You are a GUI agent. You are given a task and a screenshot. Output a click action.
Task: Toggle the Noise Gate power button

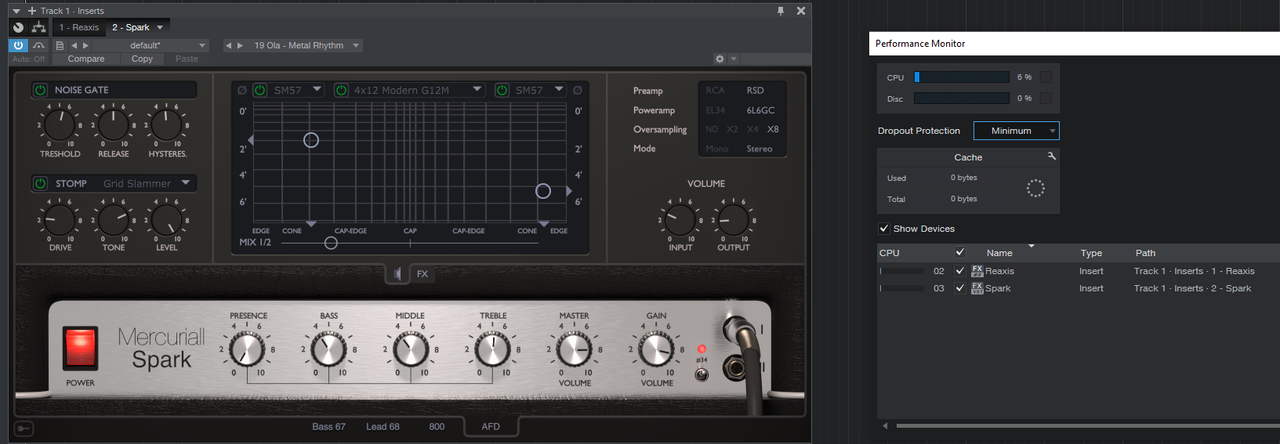tap(41, 90)
